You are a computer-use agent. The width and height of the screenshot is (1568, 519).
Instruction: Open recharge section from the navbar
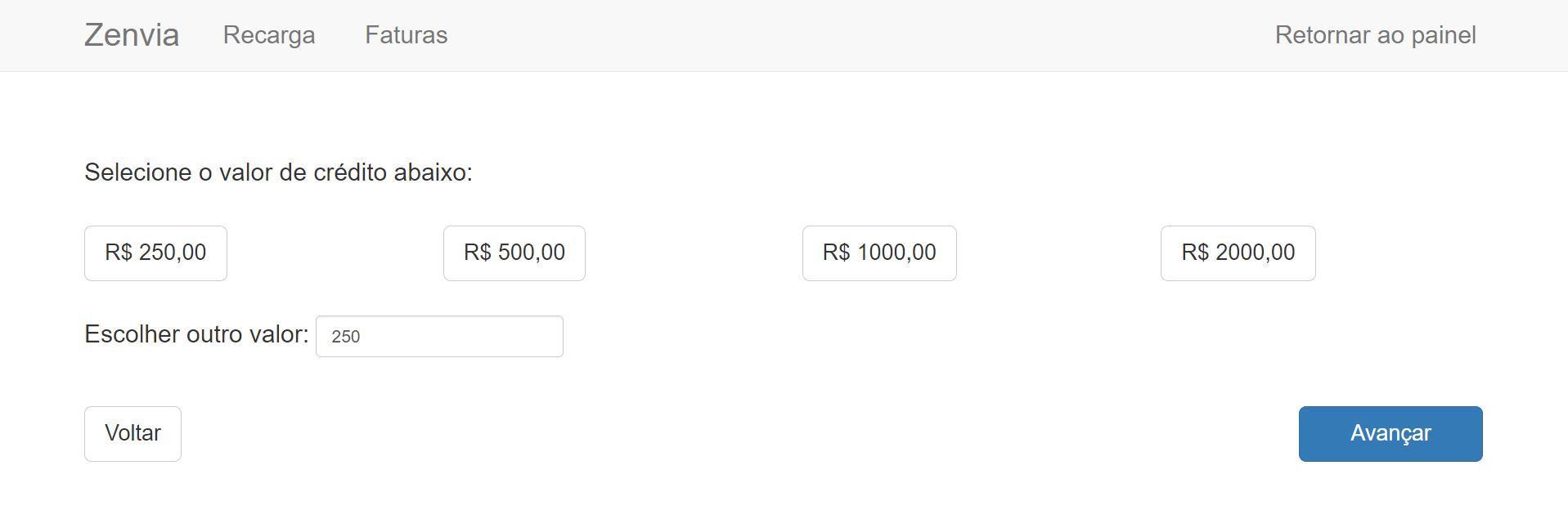click(x=269, y=35)
